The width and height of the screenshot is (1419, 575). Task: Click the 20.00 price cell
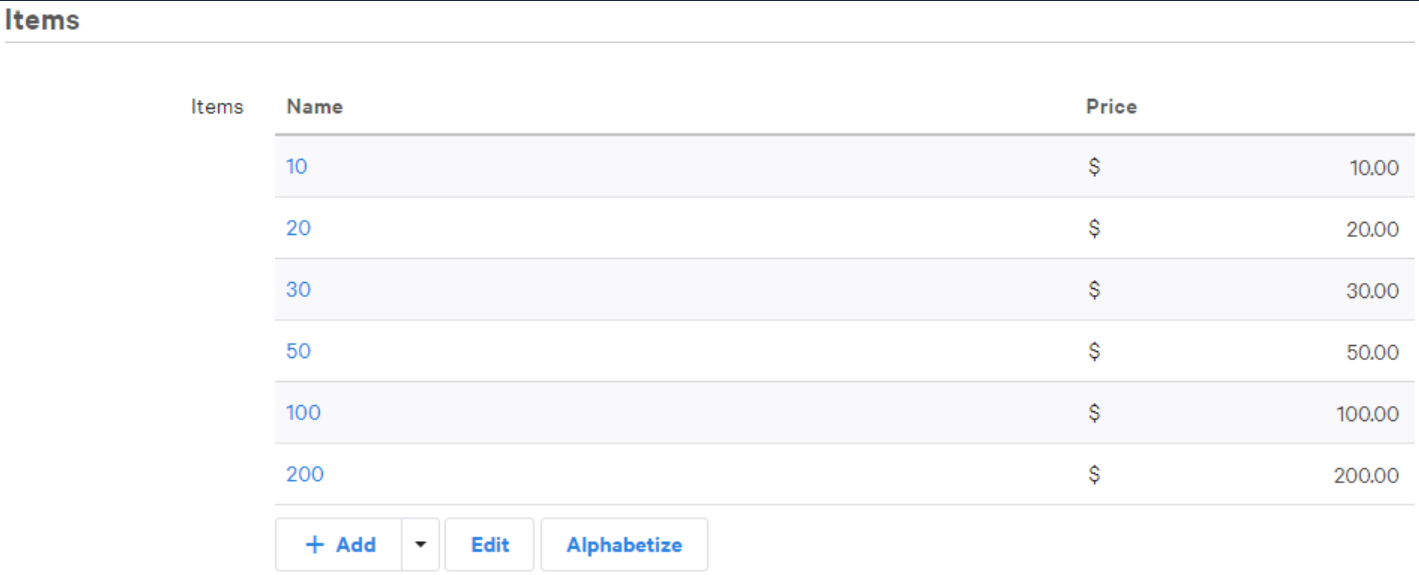(x=1372, y=230)
